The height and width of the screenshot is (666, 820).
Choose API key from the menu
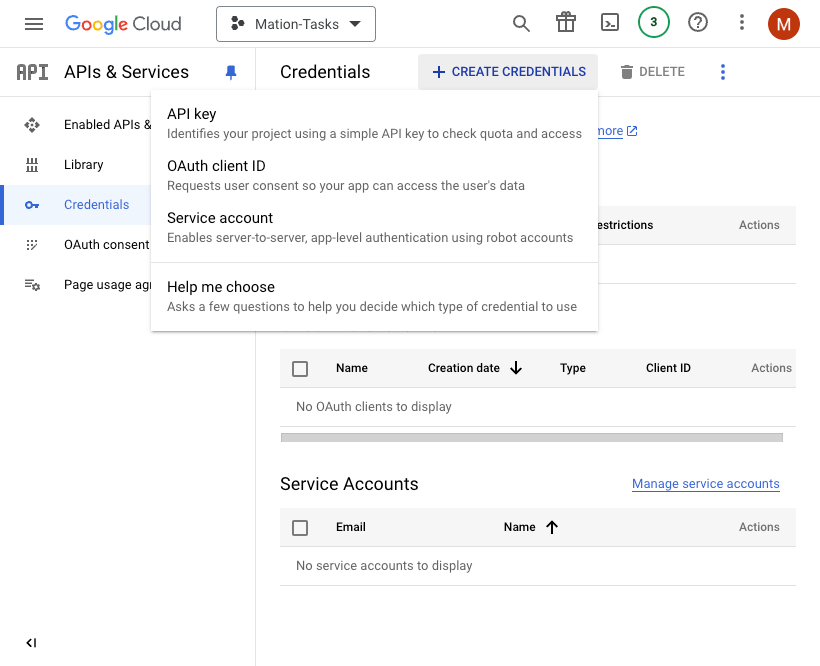tap(374, 123)
